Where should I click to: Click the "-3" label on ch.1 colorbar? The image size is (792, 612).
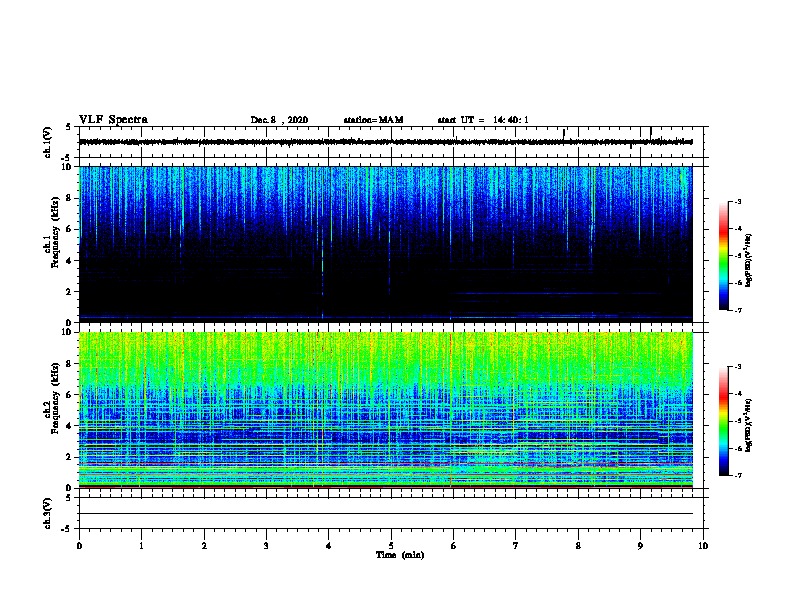coord(737,201)
